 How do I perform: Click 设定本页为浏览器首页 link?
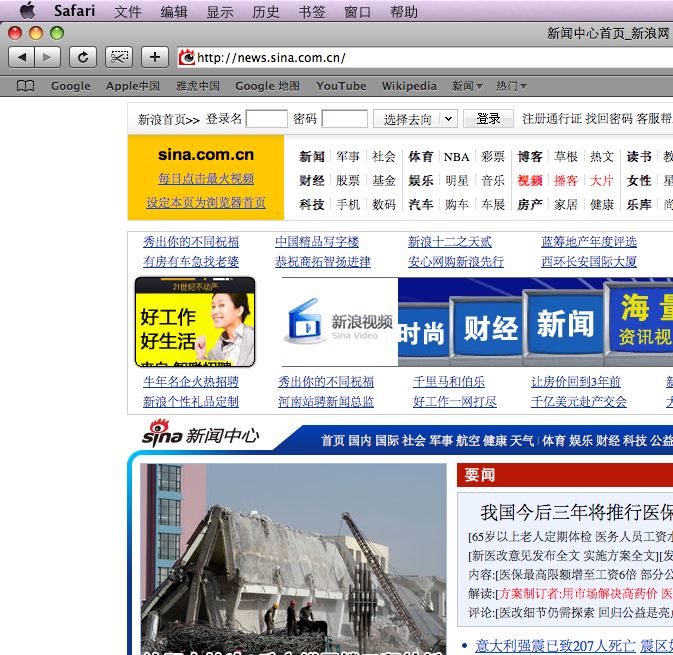coord(206,203)
